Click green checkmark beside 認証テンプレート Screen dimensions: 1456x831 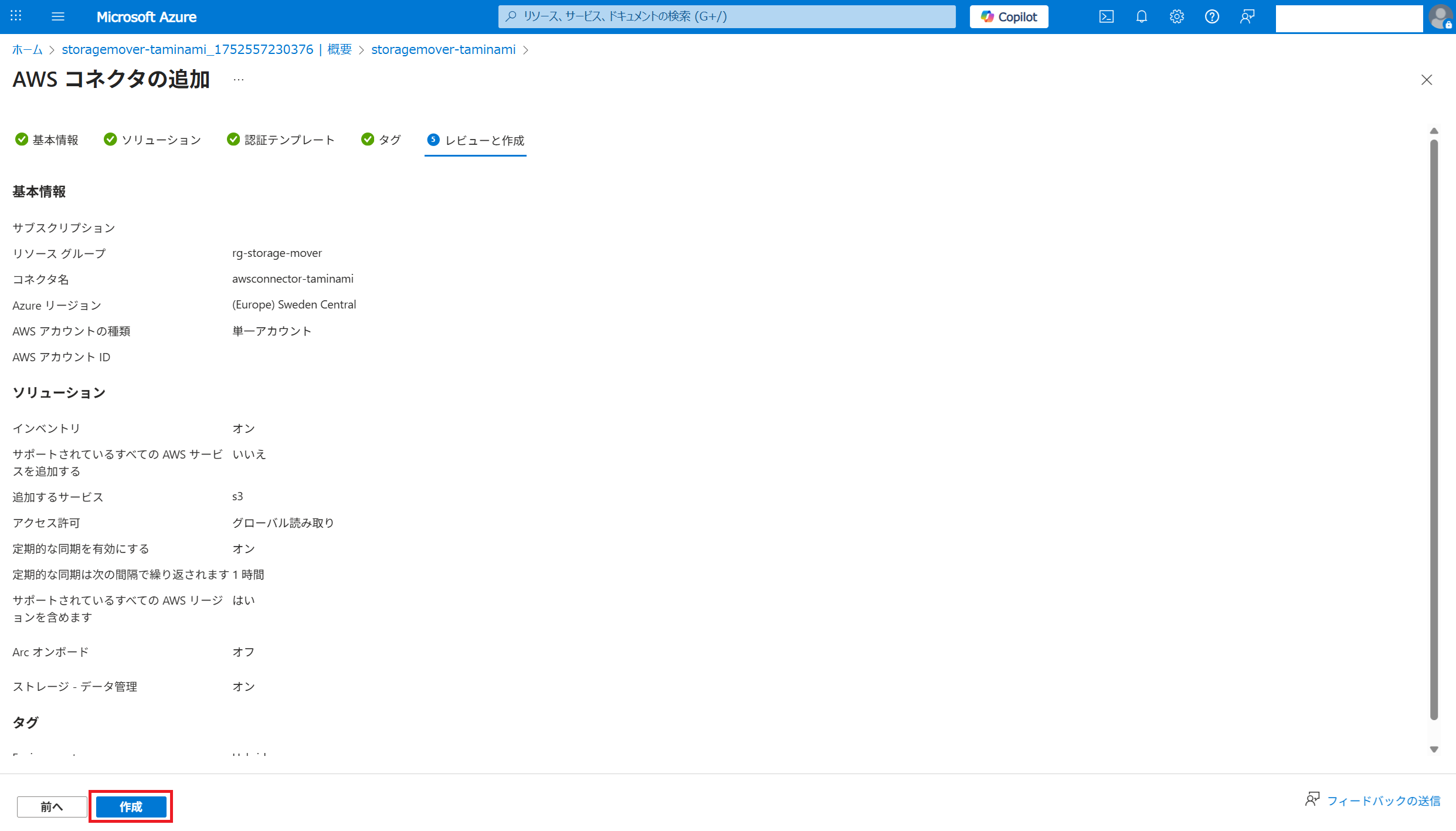coord(233,139)
